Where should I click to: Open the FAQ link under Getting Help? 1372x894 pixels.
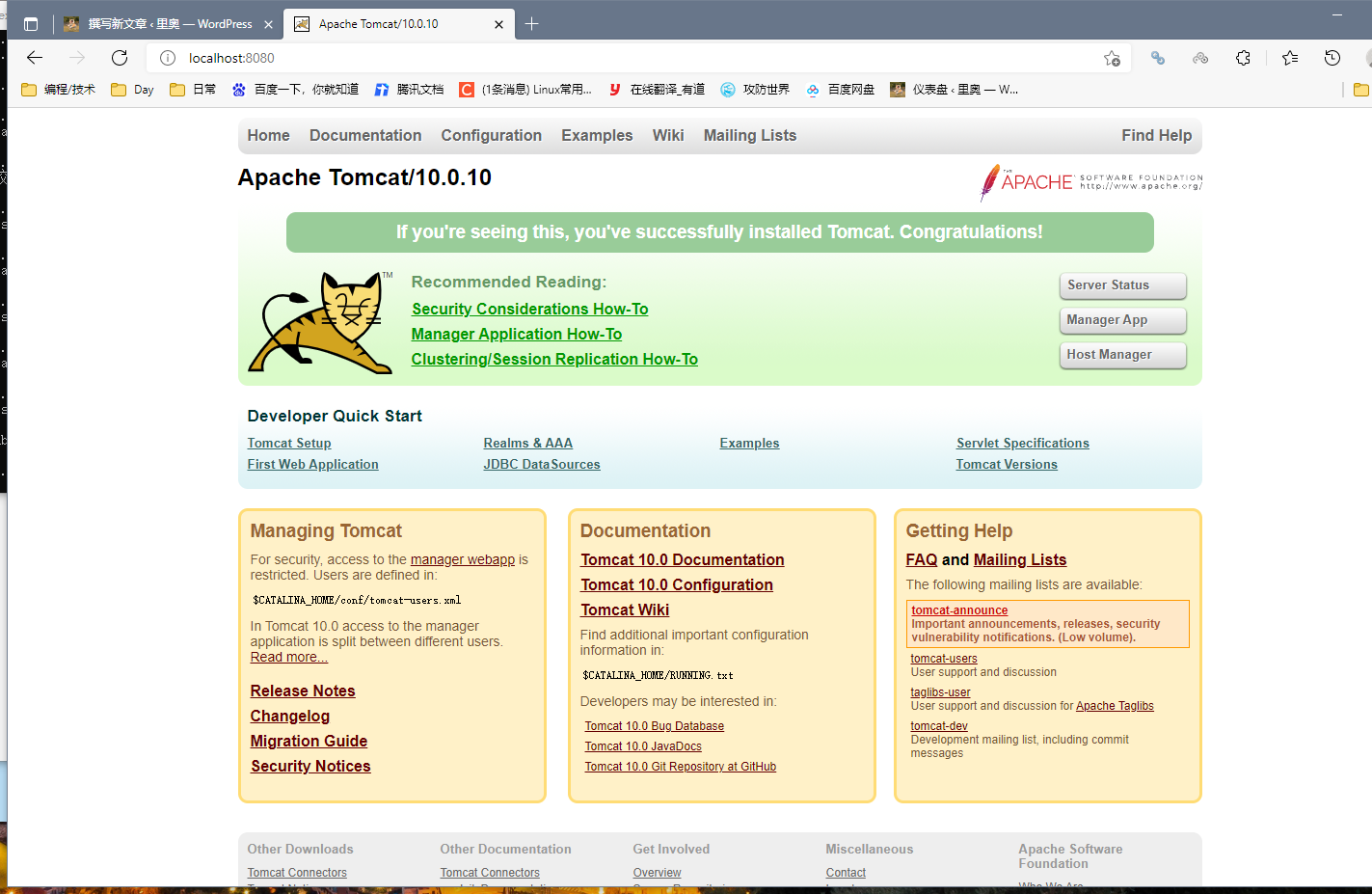point(922,559)
